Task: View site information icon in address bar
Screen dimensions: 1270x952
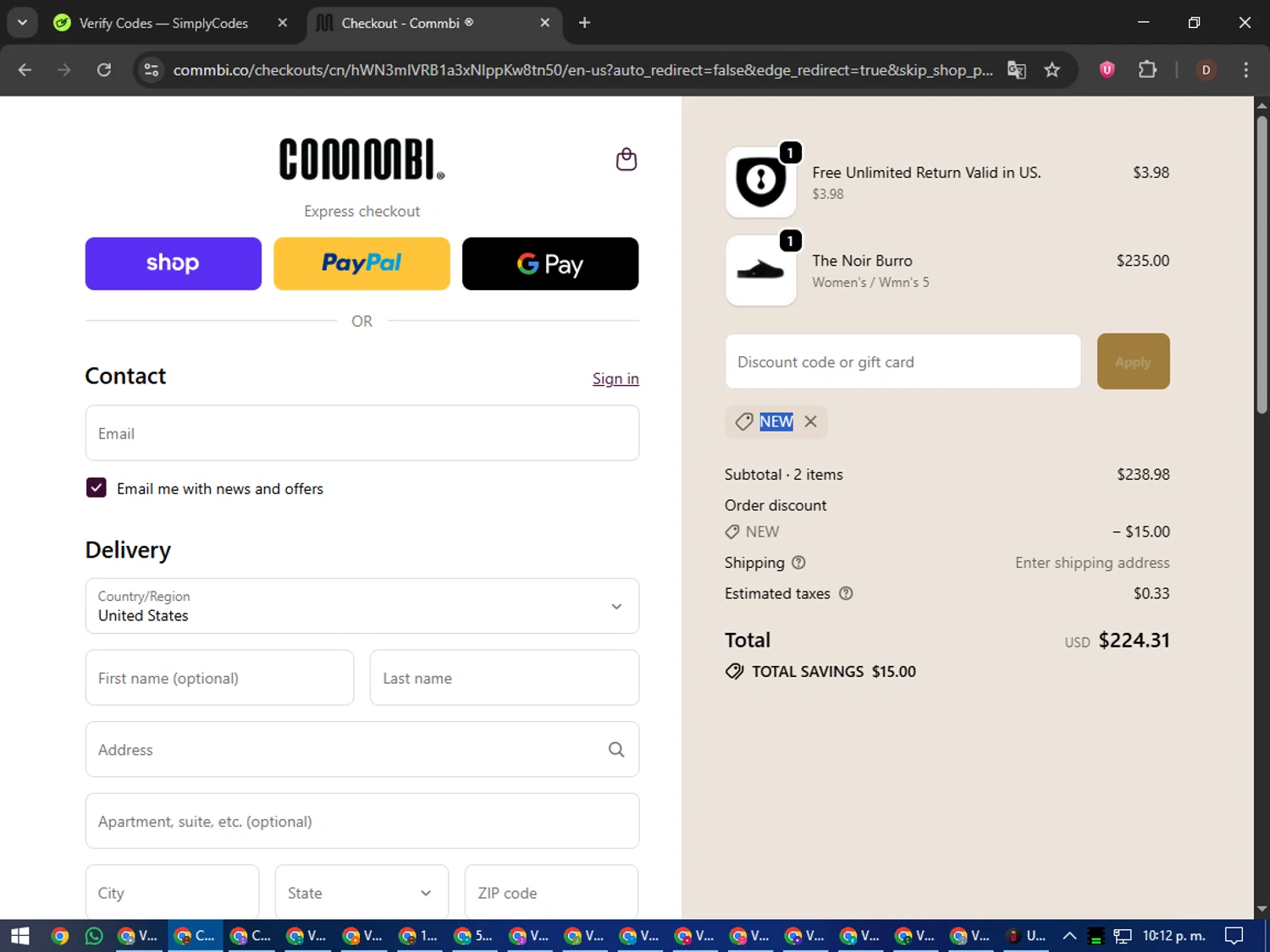Action: (x=152, y=70)
